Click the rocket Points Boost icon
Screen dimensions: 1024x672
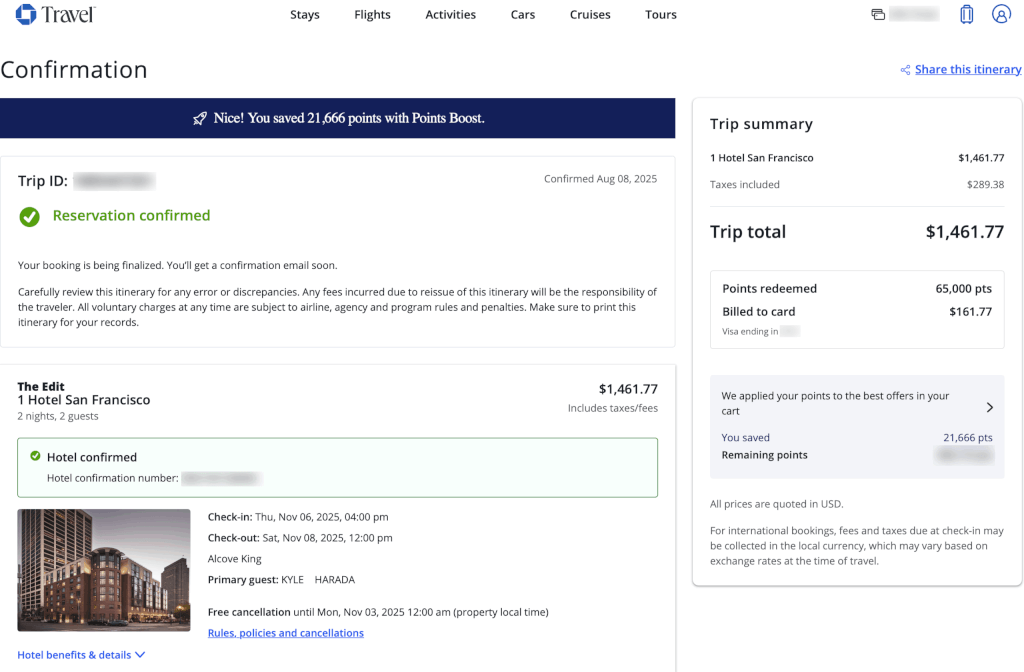200,118
